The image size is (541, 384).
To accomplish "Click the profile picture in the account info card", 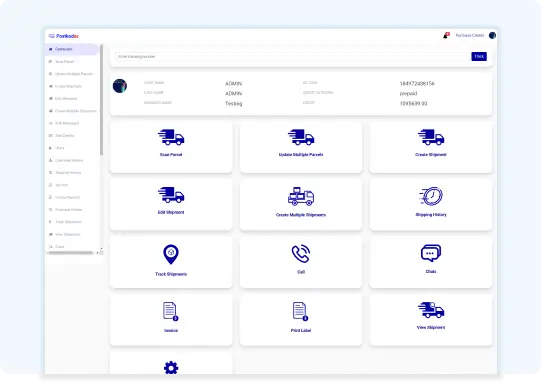I will pos(120,86).
